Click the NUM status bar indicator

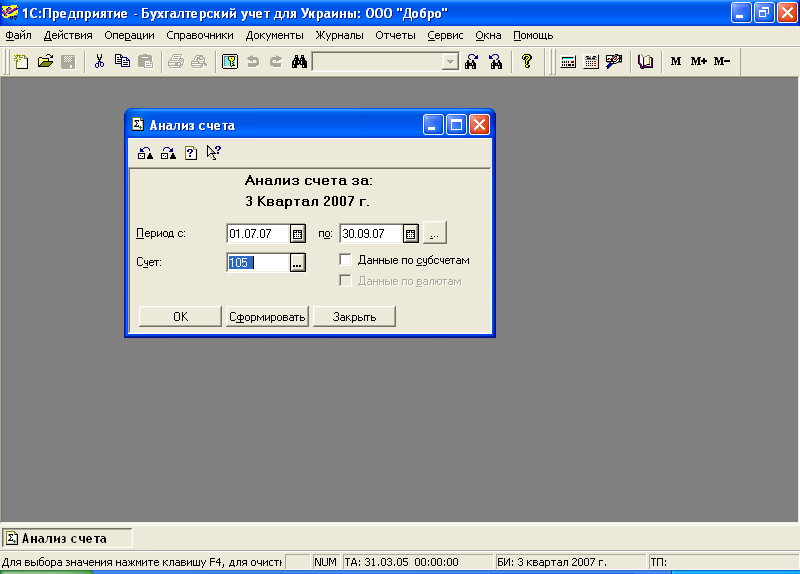[326, 562]
